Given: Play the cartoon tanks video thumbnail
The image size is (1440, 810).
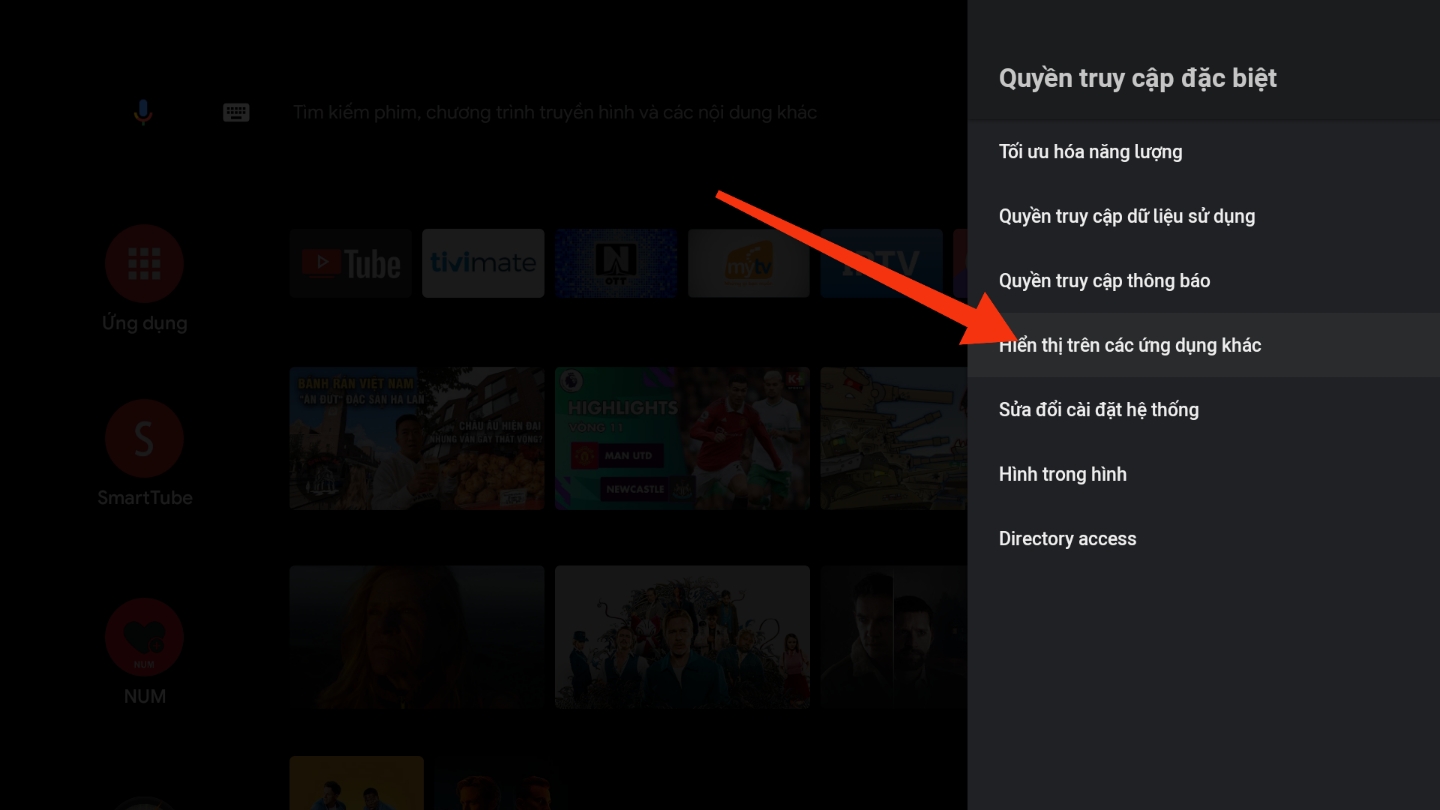Looking at the screenshot, I should pos(894,438).
